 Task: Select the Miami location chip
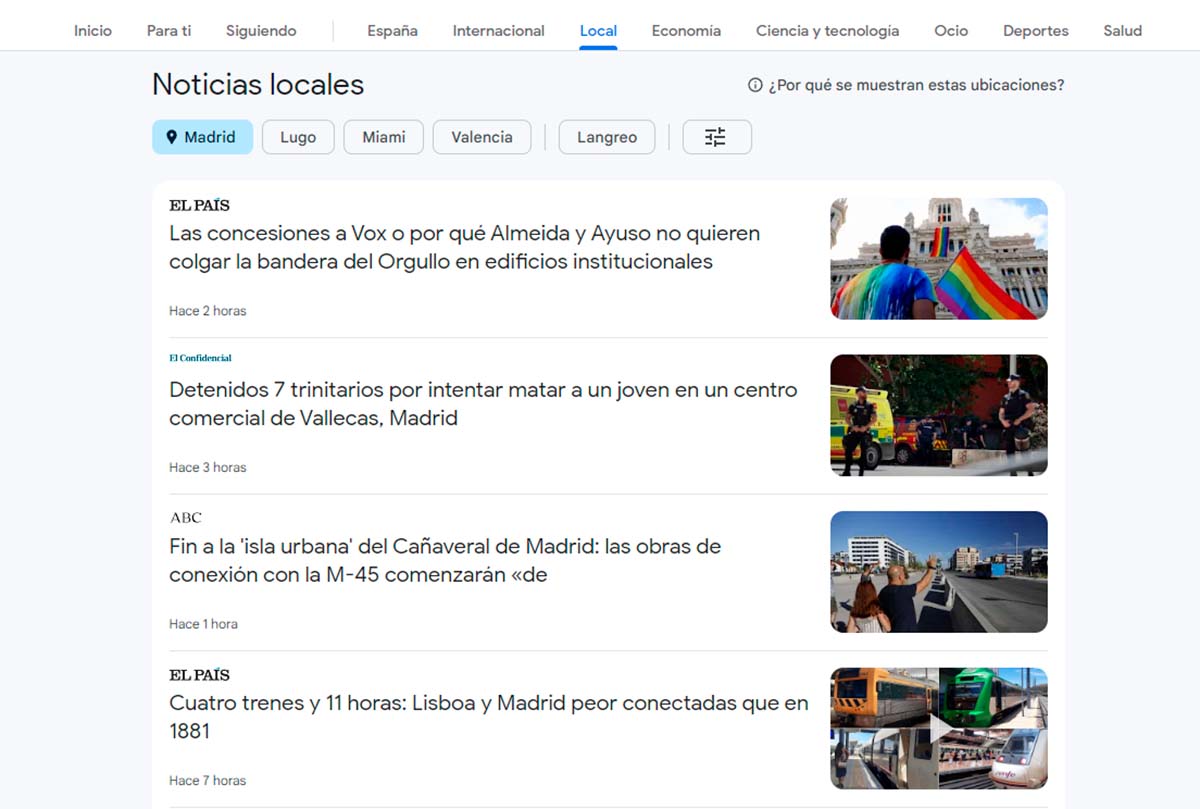pos(383,137)
